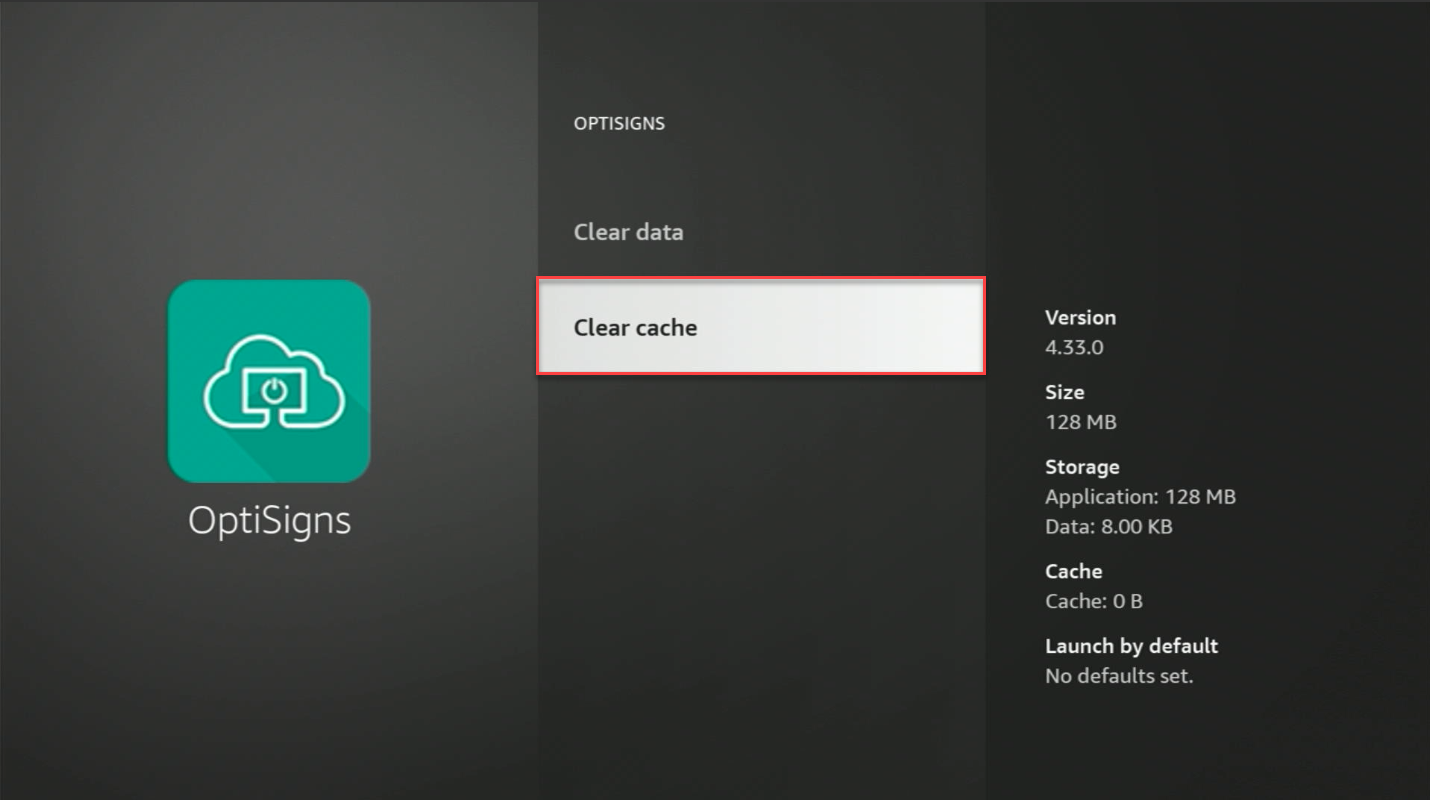Click the Cache section heading
Image resolution: width=1430 pixels, height=800 pixels.
tap(1073, 571)
